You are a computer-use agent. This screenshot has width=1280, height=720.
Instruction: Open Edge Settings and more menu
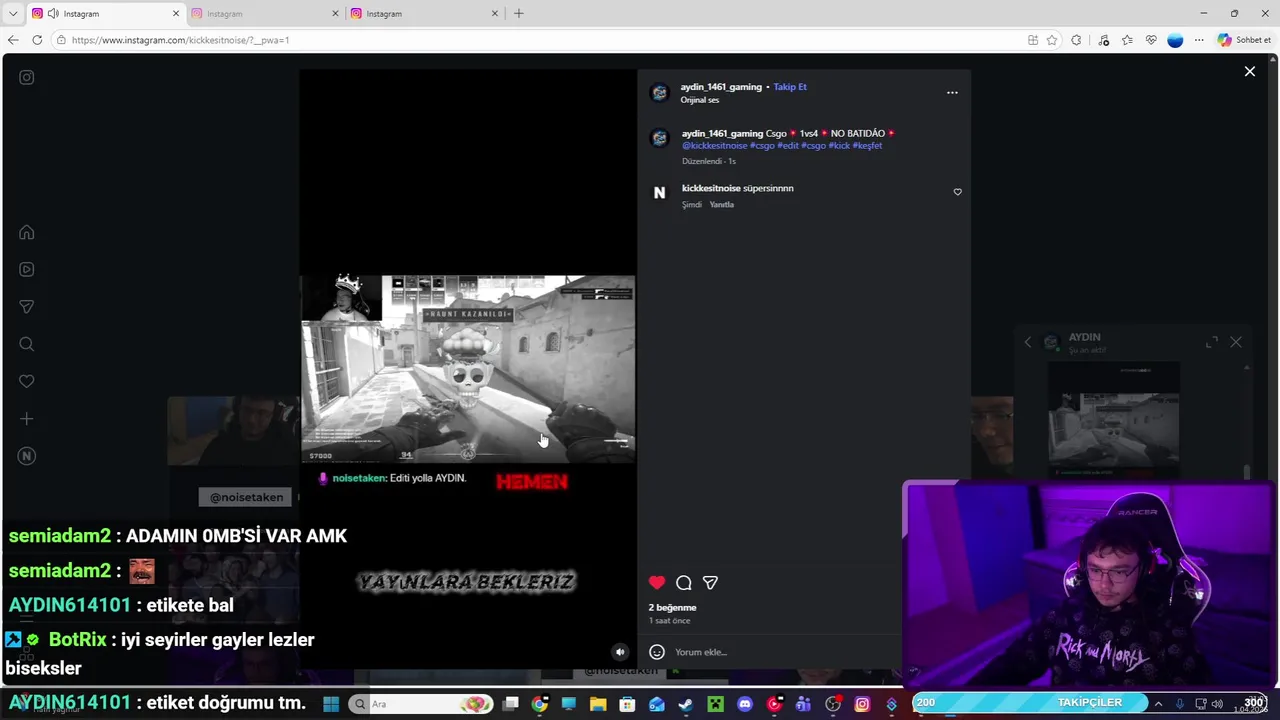[x=1199, y=40]
